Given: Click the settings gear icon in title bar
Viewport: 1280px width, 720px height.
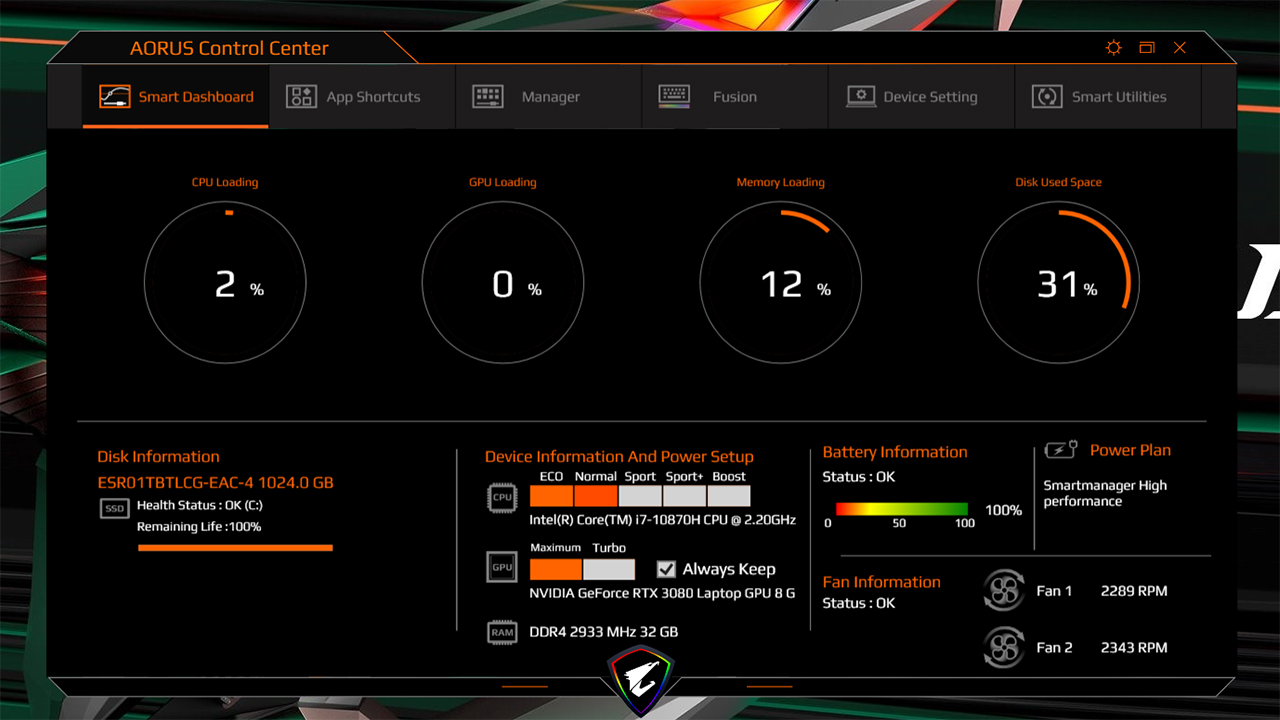Looking at the screenshot, I should click(1114, 48).
